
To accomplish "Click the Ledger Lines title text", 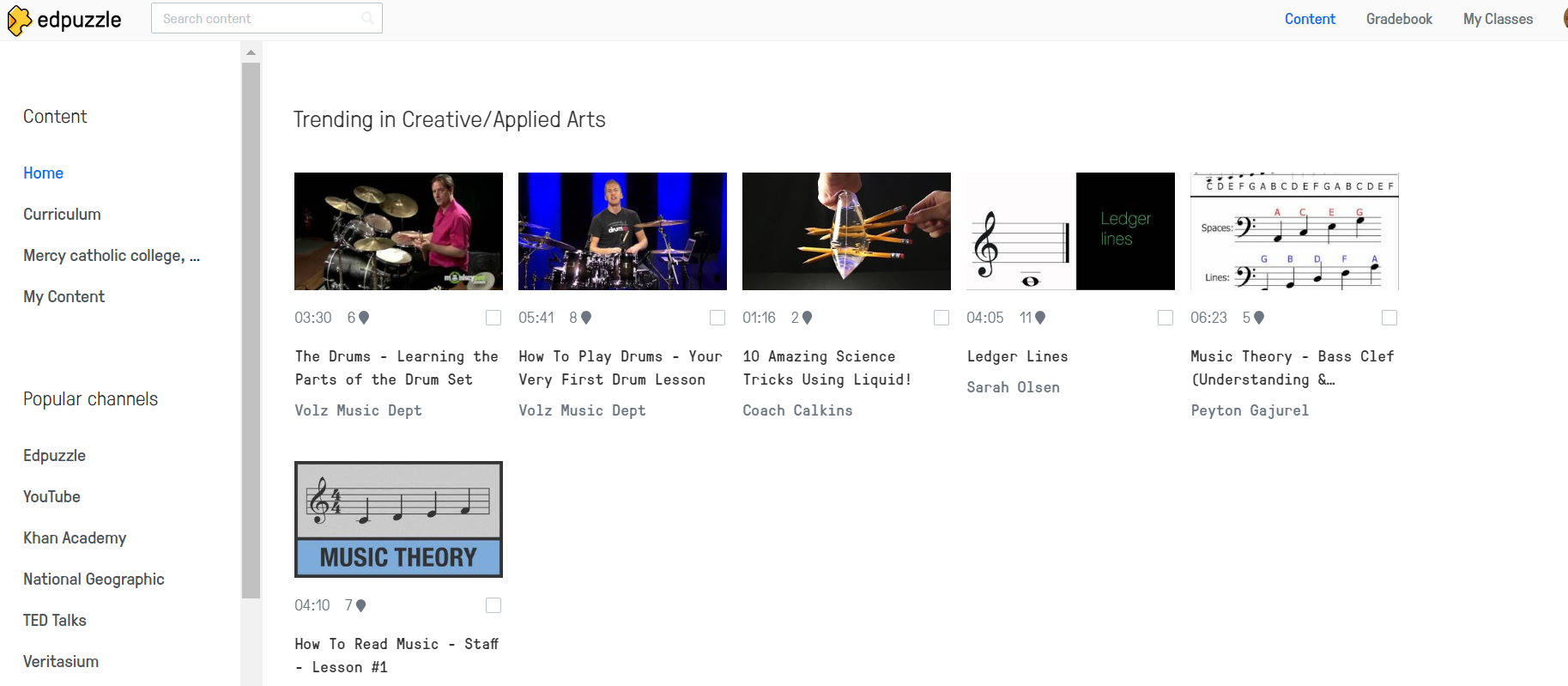I will point(1017,356).
